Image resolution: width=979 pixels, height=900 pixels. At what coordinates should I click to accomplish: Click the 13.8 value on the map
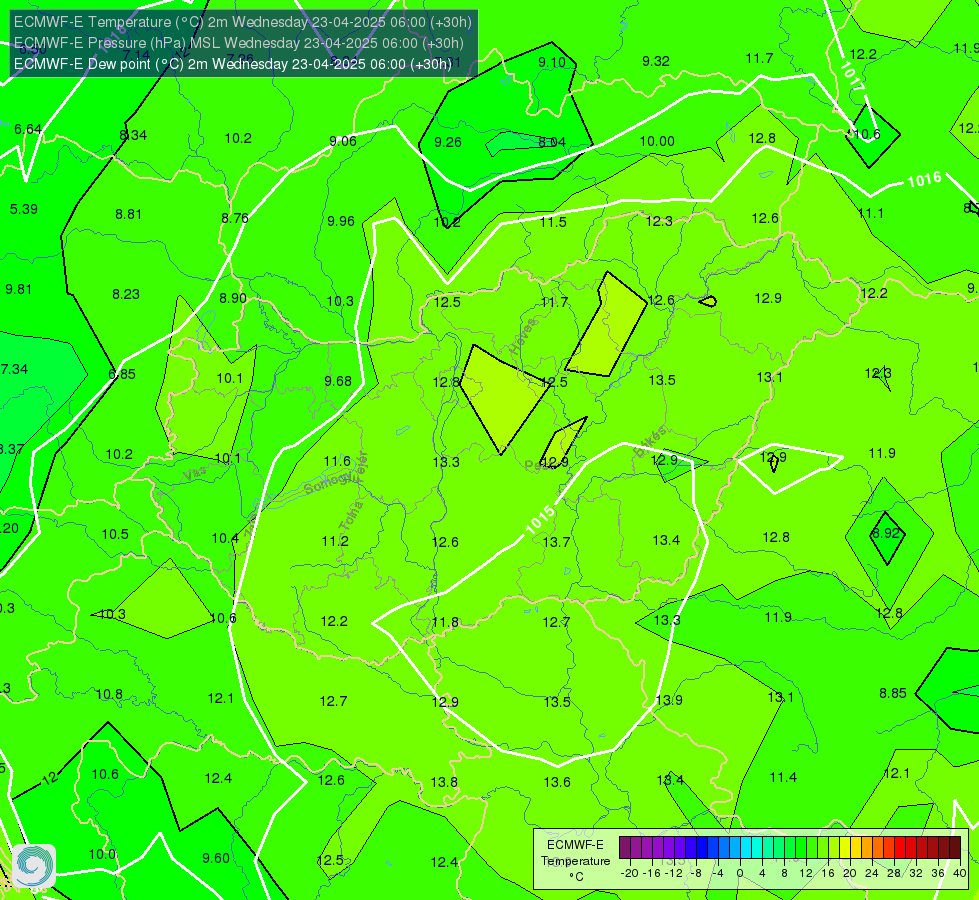coord(444,782)
